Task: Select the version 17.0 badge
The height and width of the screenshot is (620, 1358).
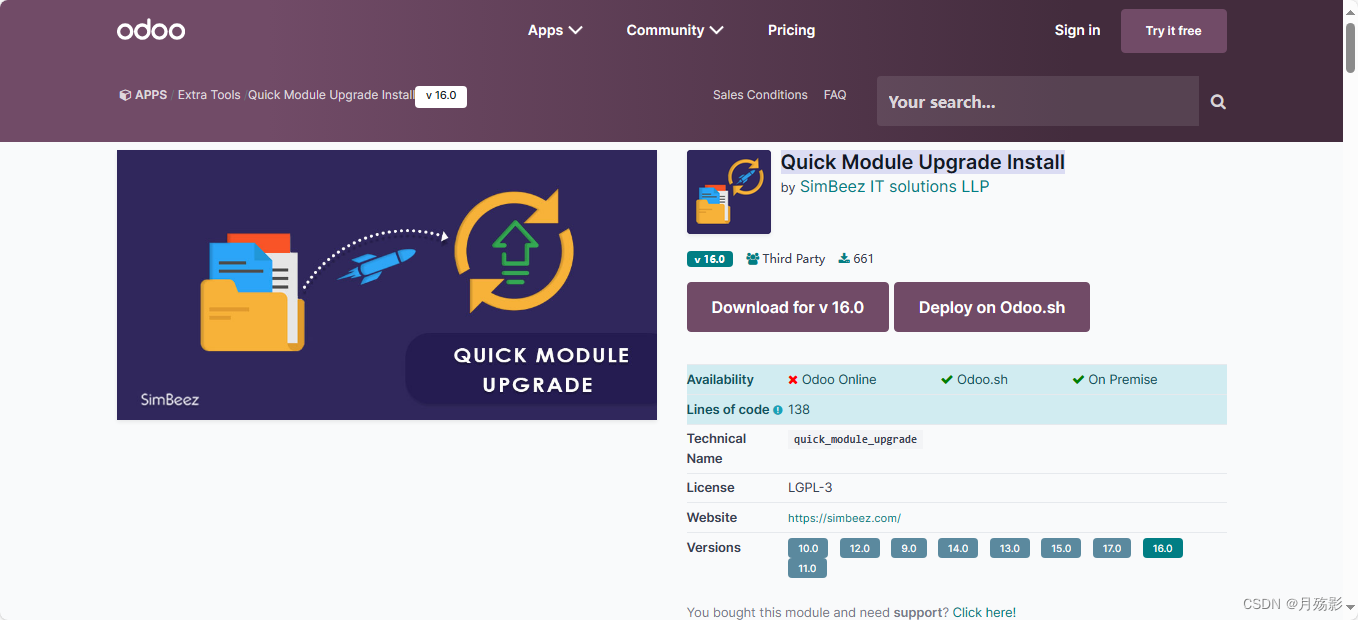Action: pos(1111,548)
